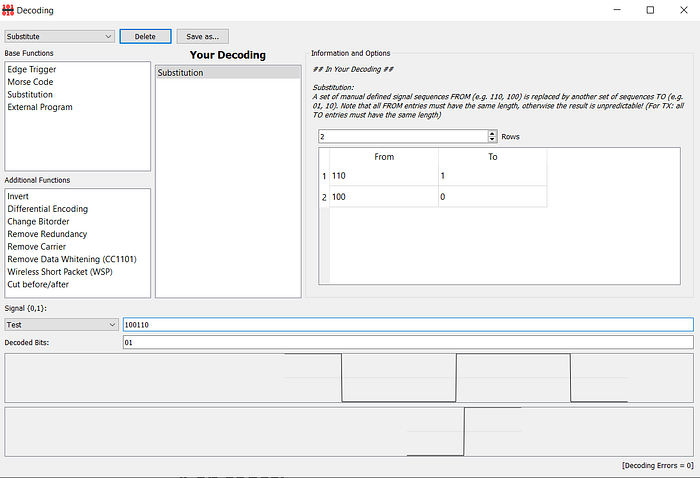Click the Delete button
The height and width of the screenshot is (478, 700).
point(145,37)
